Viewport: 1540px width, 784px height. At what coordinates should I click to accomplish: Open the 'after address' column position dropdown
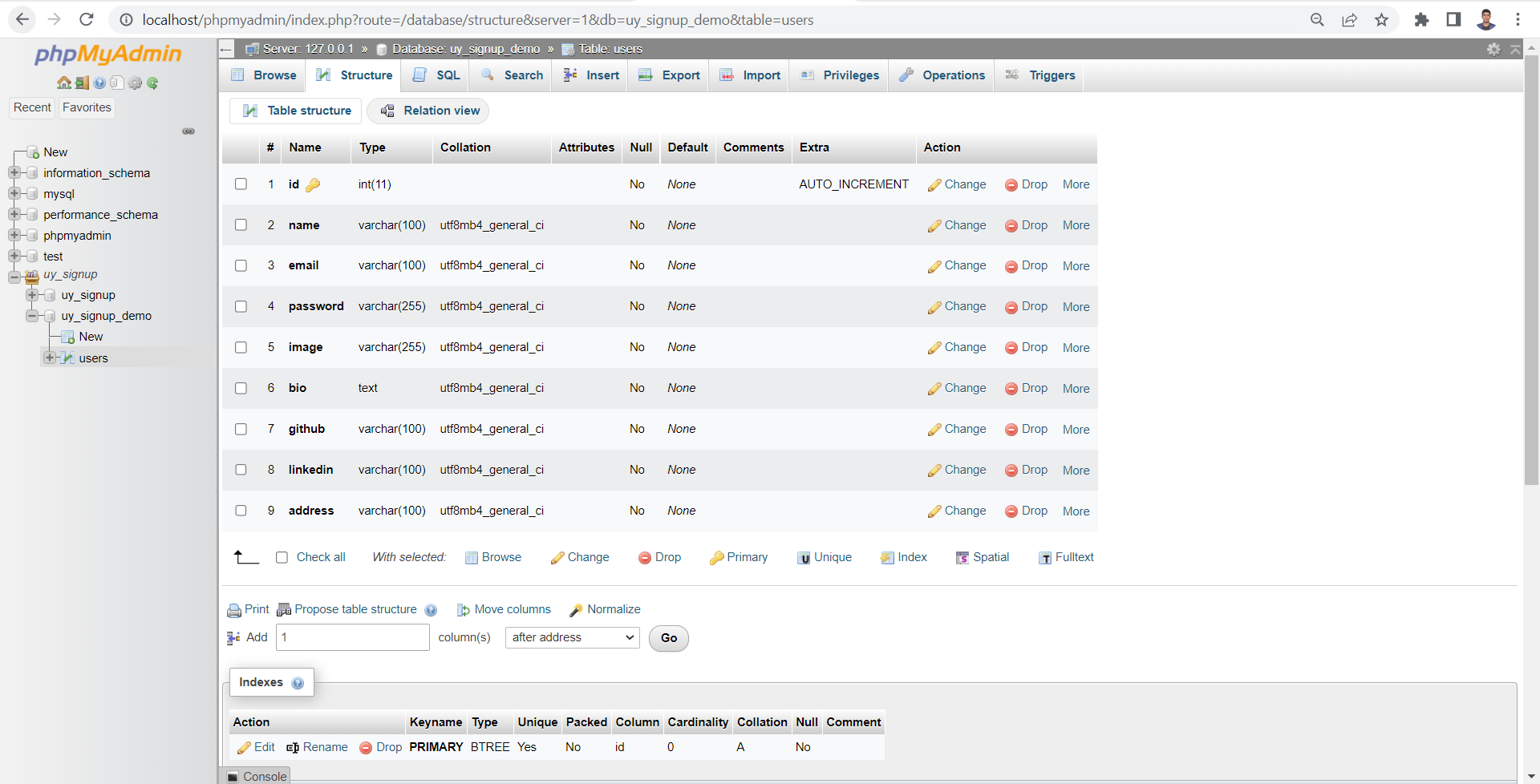click(572, 637)
